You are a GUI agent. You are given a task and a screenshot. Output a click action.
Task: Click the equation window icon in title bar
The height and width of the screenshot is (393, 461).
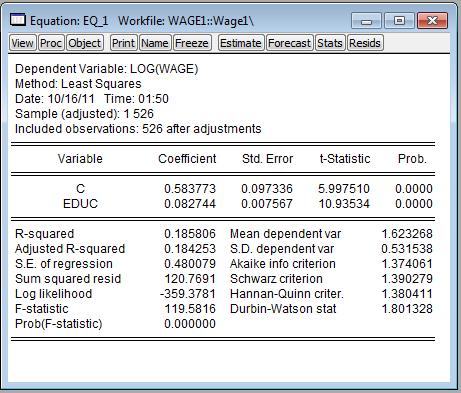click(18, 20)
